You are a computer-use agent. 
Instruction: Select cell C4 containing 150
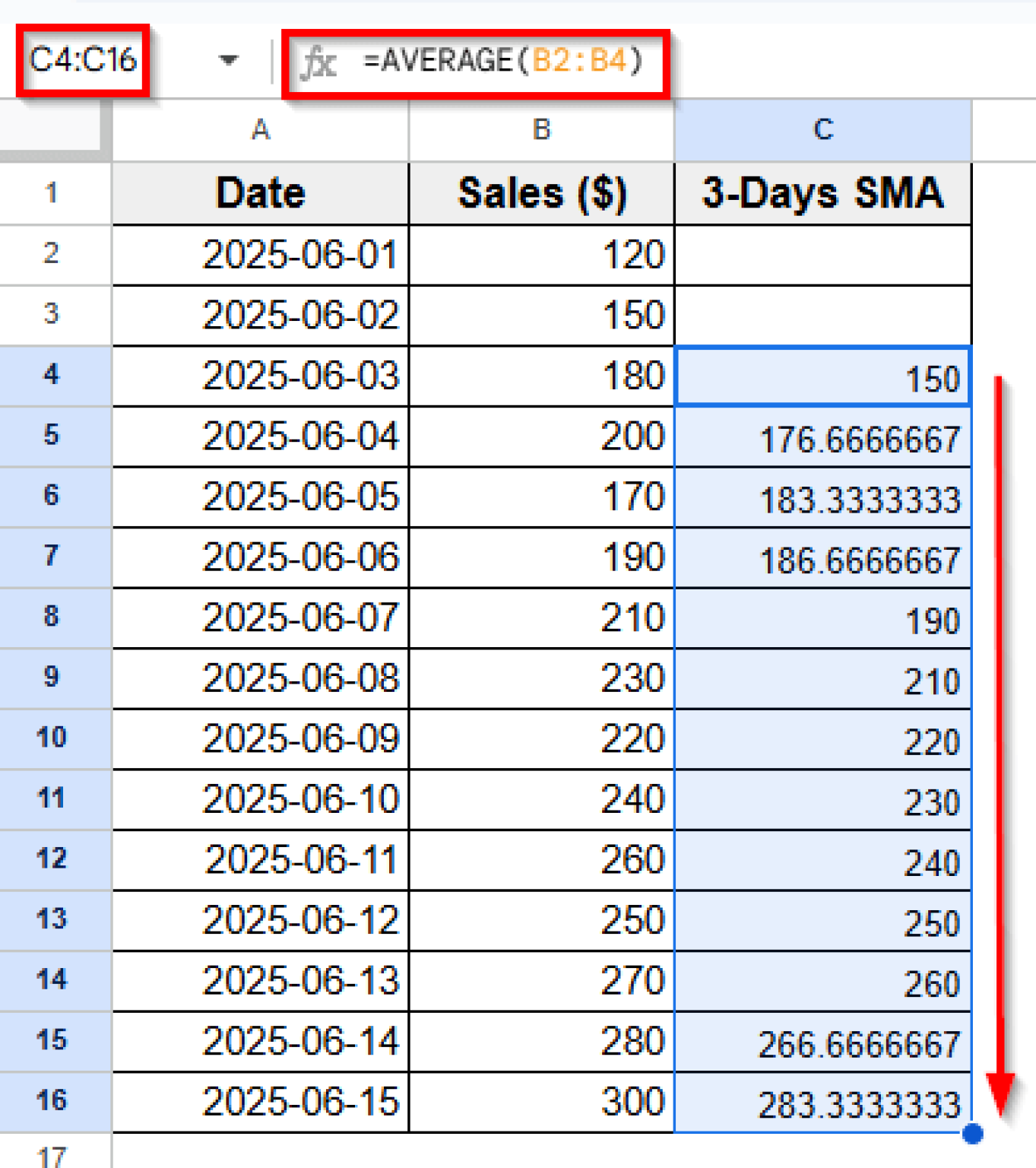[x=823, y=376]
